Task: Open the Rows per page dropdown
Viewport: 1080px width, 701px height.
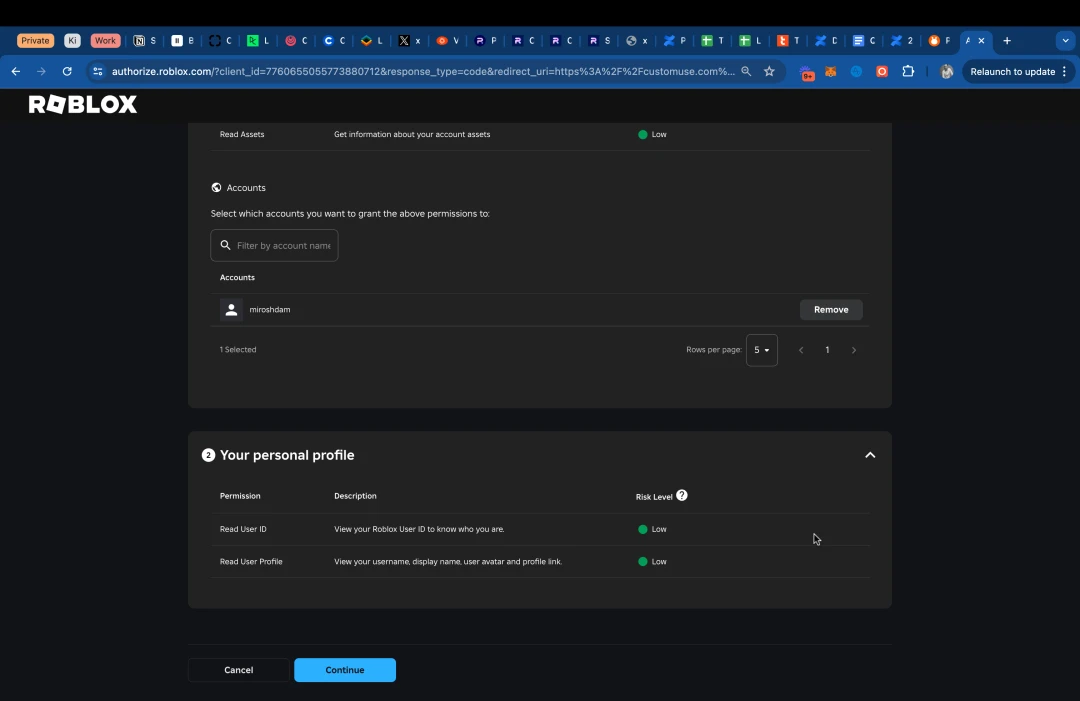Action: click(x=762, y=350)
